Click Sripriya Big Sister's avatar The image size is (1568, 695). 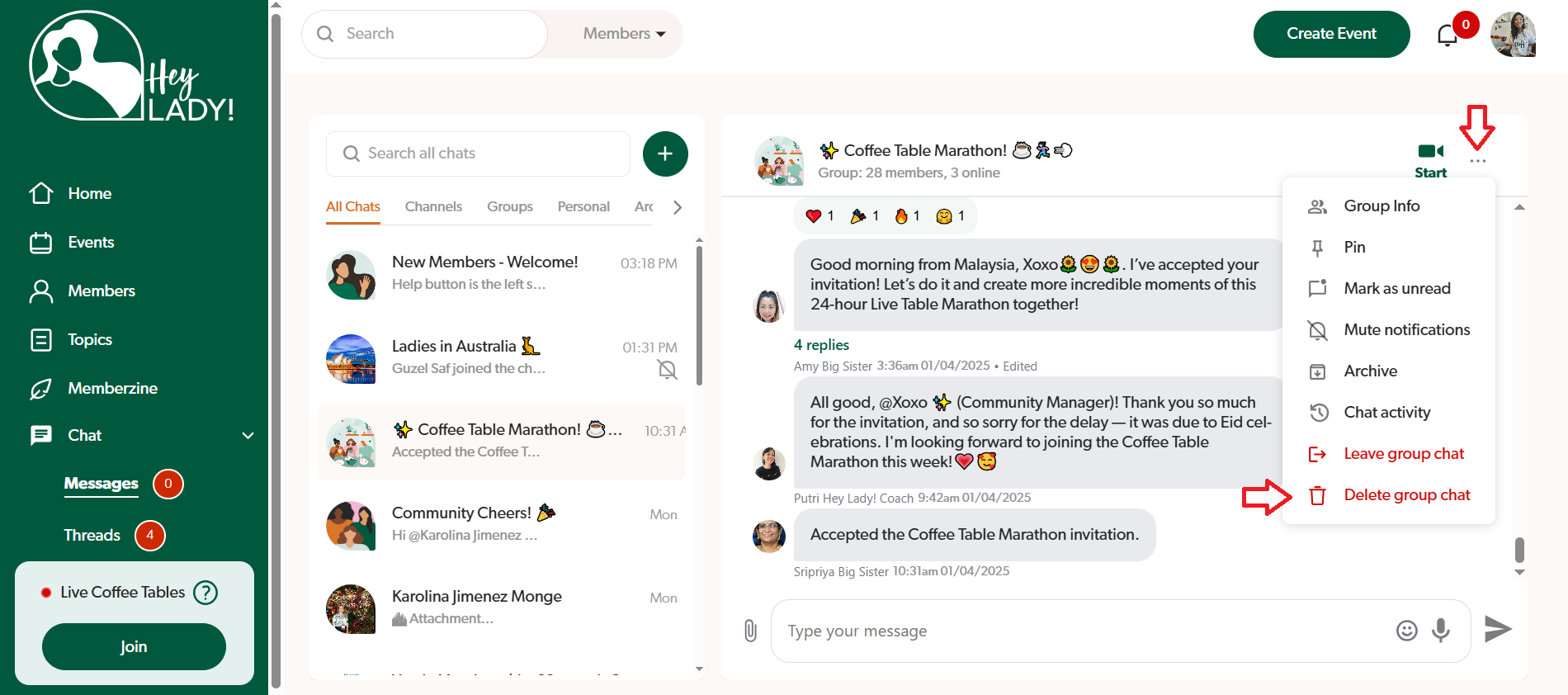[x=769, y=537]
